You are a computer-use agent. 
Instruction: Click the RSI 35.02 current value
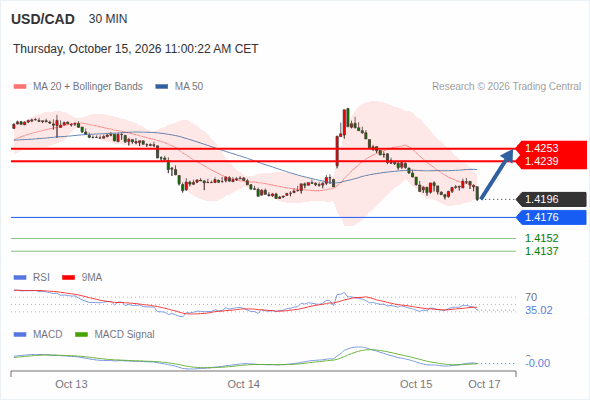539,310
